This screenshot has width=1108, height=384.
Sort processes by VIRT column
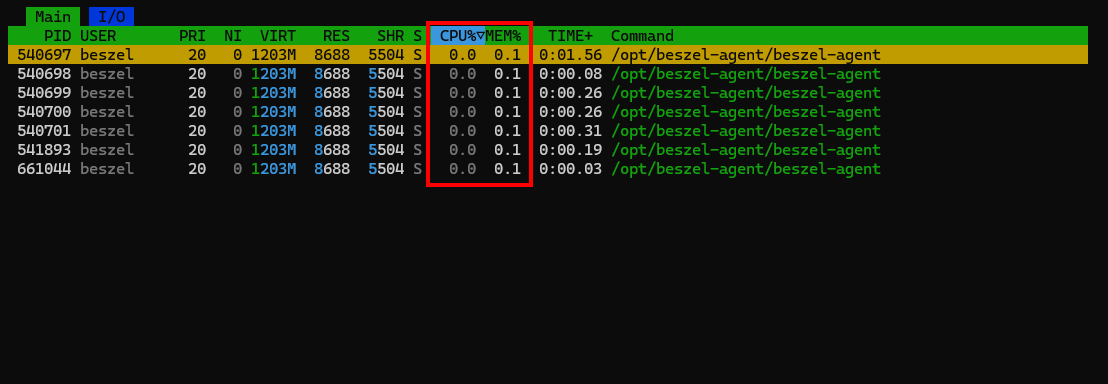point(278,35)
